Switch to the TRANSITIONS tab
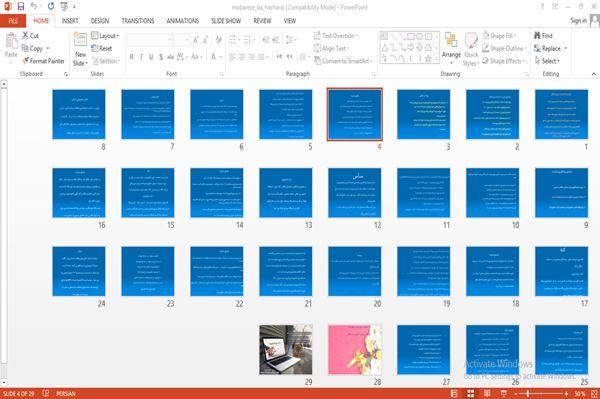 pyautogui.click(x=138, y=21)
